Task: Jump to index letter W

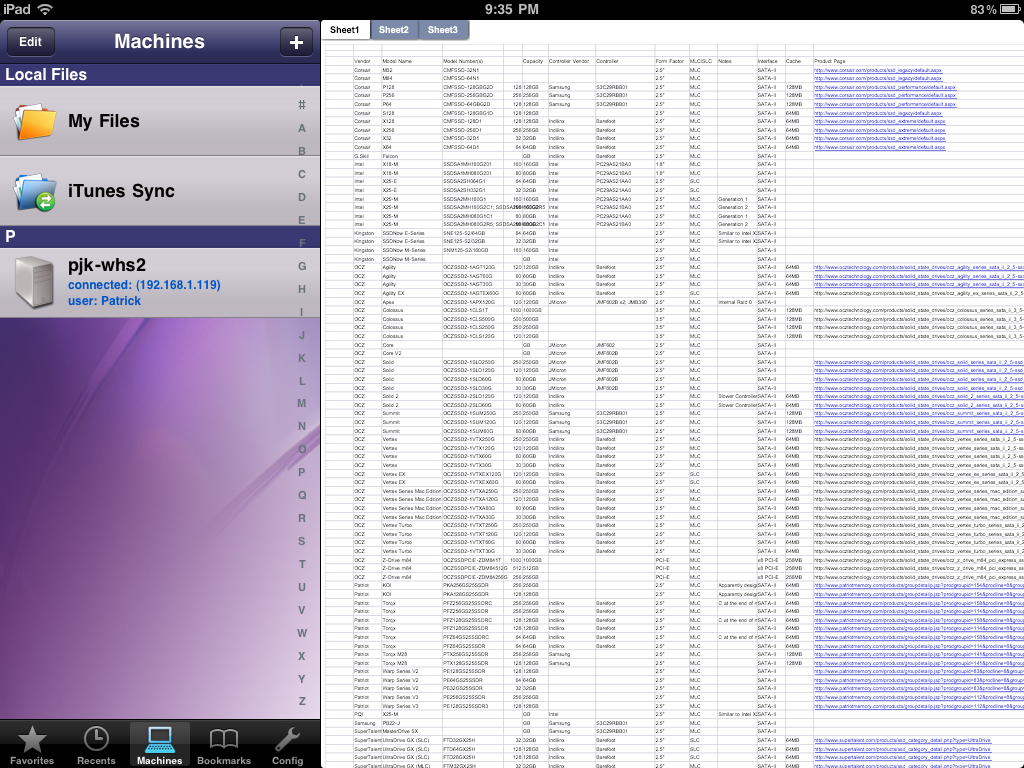Action: tap(302, 633)
